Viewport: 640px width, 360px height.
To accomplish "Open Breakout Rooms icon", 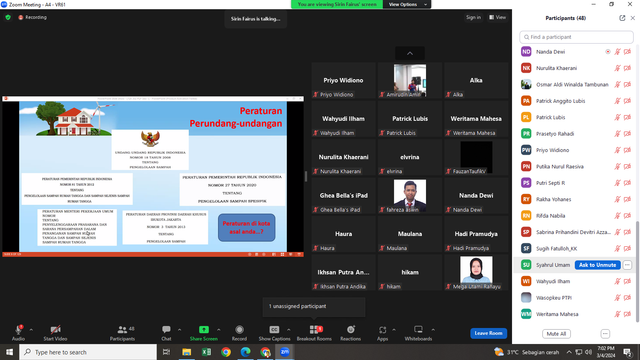I will click(x=314, y=329).
